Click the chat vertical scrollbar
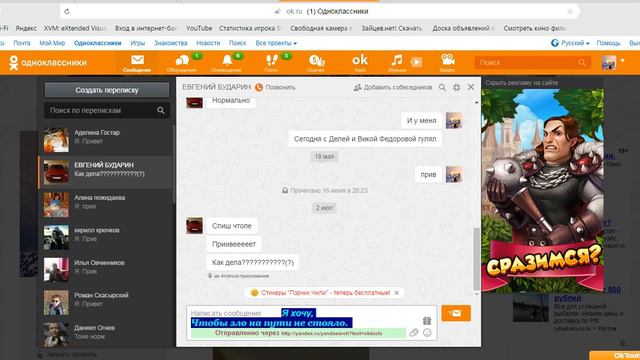Image resolution: width=640 pixels, height=360 pixels. click(476, 258)
